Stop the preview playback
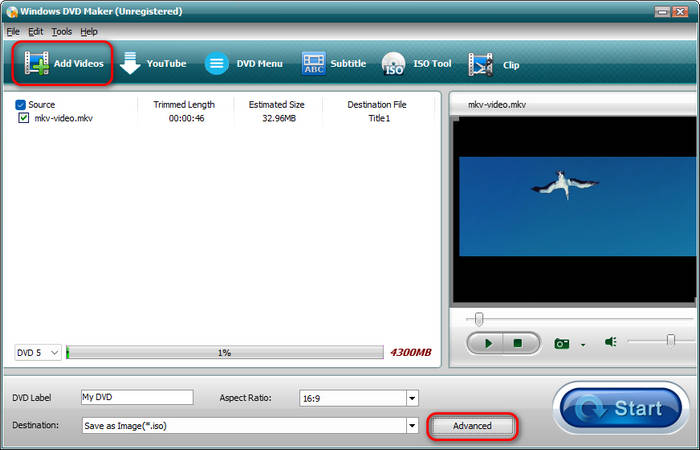This screenshot has width=700, height=450. click(x=518, y=343)
